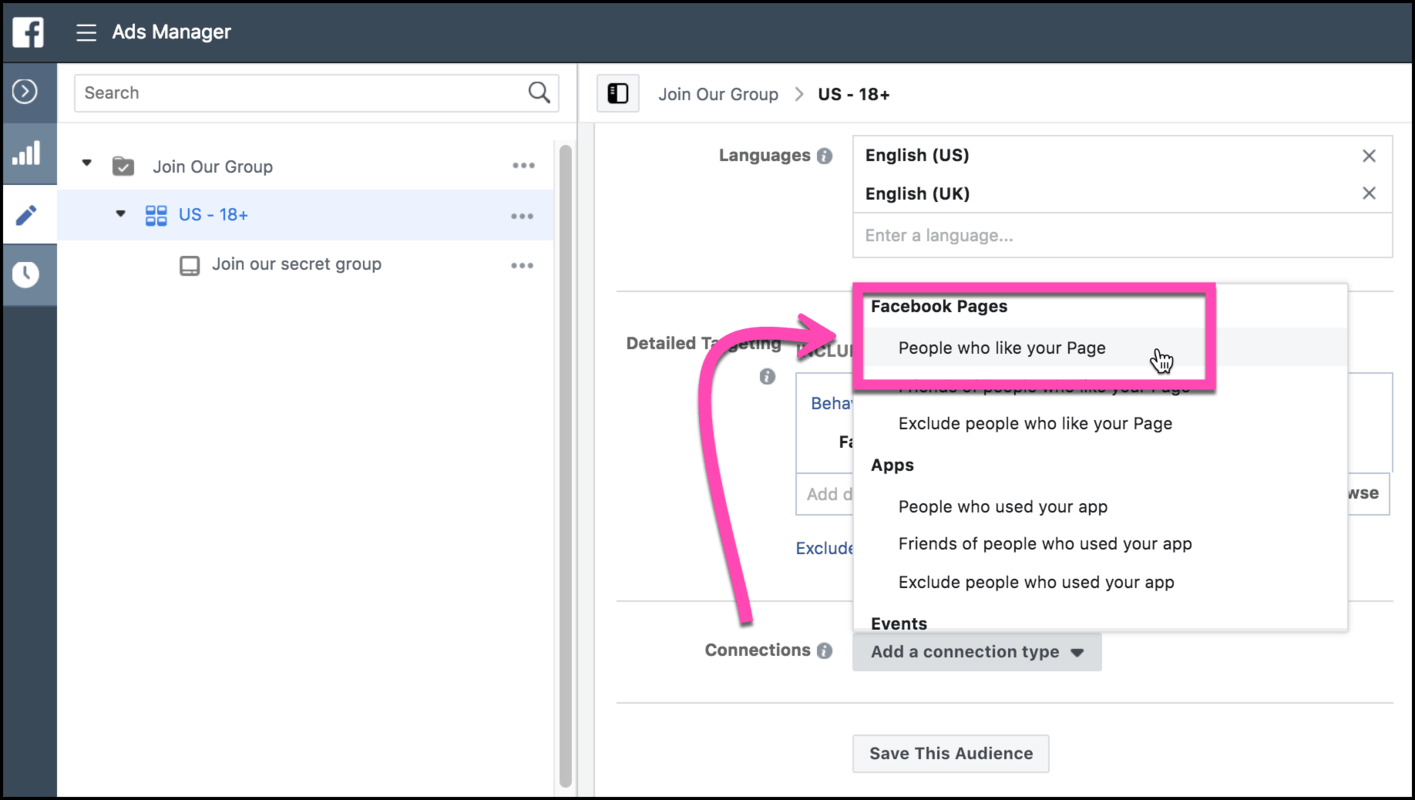Select US - 18+ ad set row
Screen dimensions: 1415x800
306,215
